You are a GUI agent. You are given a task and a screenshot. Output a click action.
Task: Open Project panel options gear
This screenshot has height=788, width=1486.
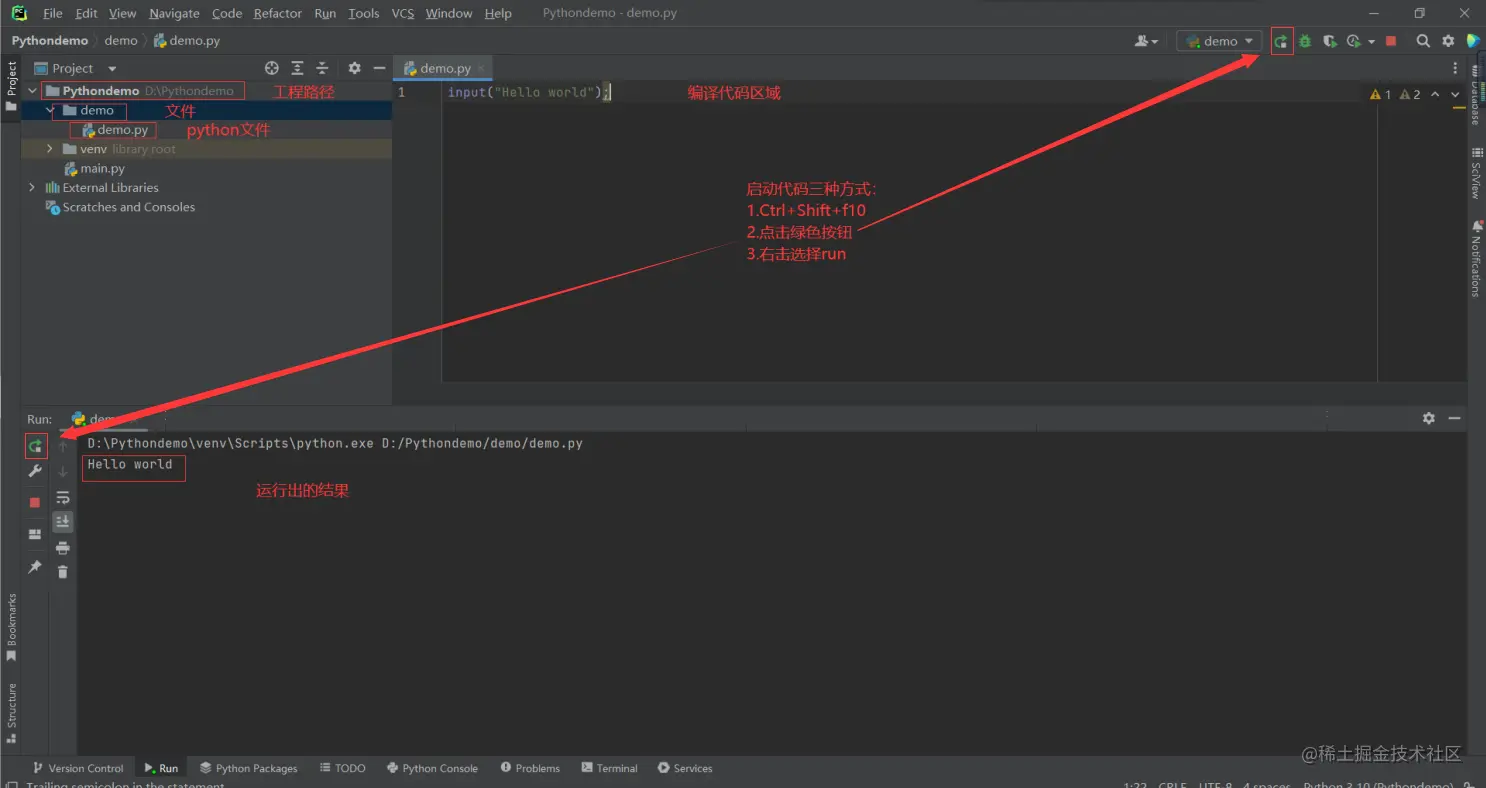click(354, 68)
